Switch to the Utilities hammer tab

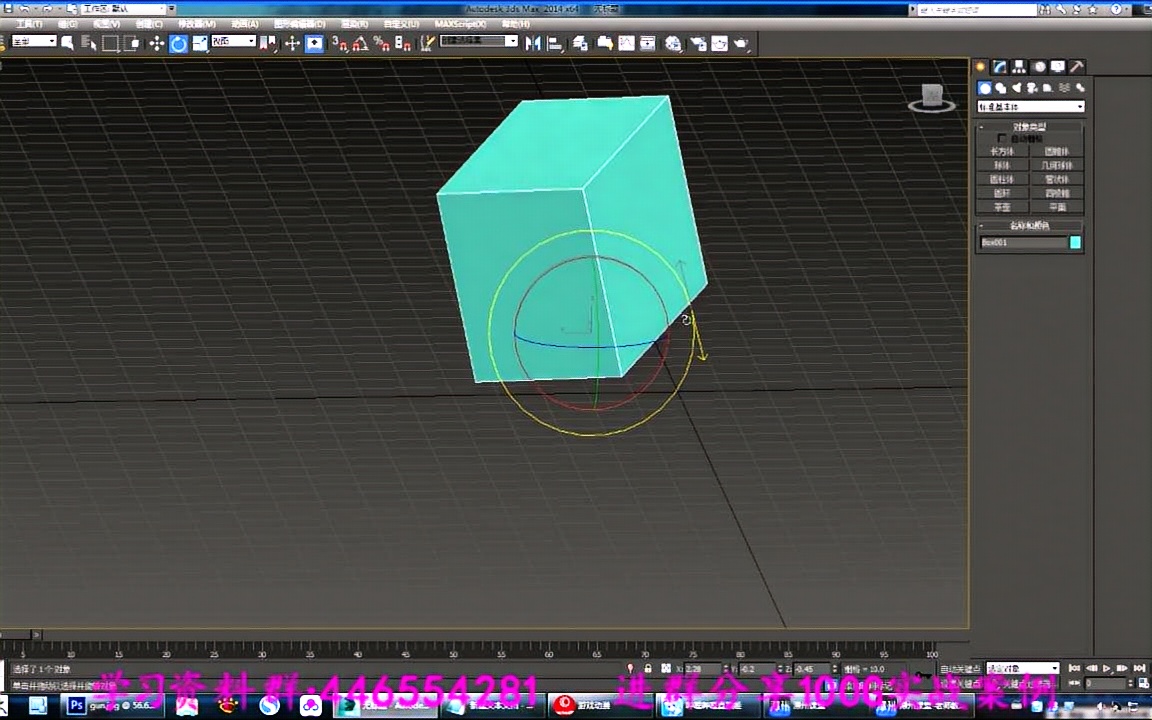point(1076,67)
